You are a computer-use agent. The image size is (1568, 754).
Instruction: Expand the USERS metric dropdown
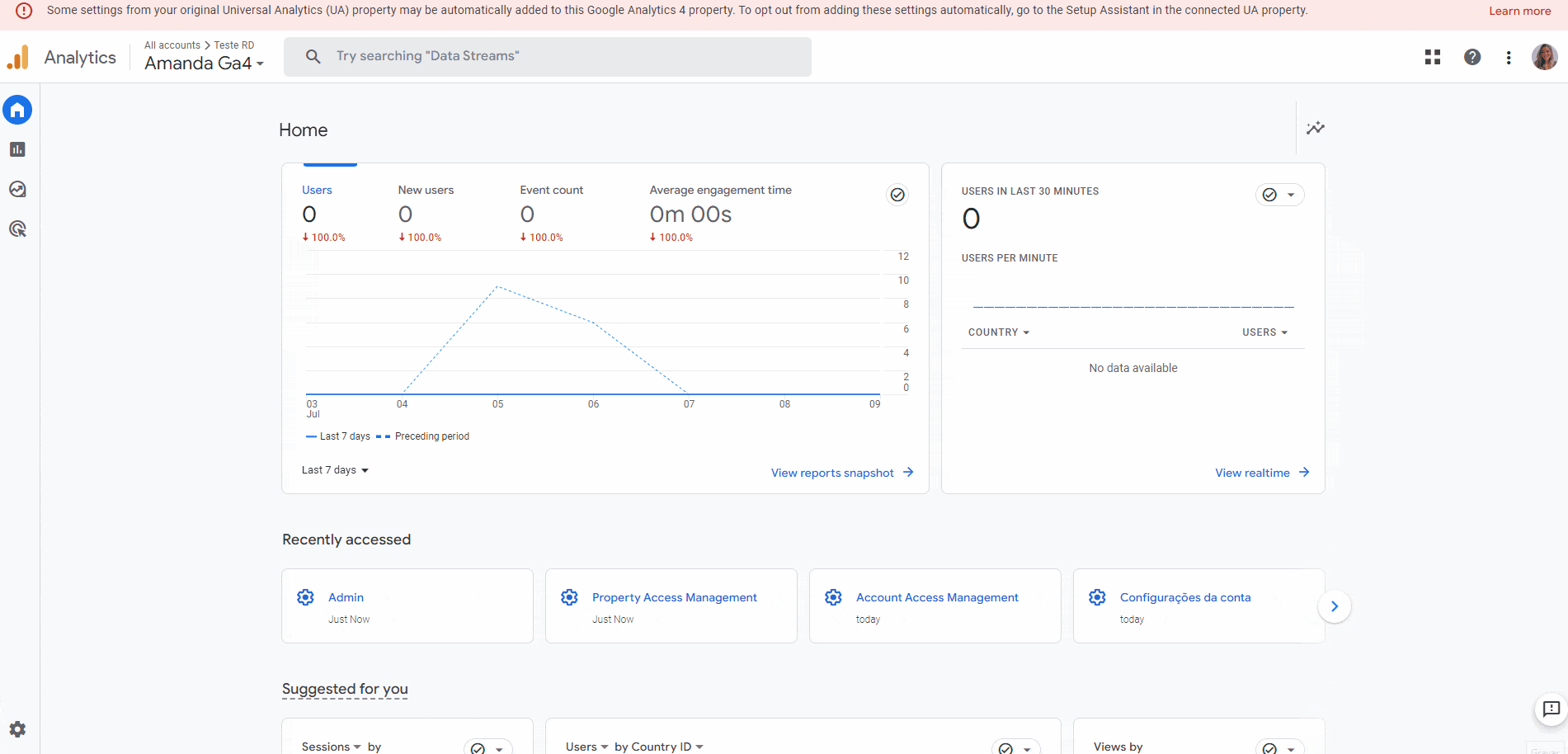coord(1265,332)
